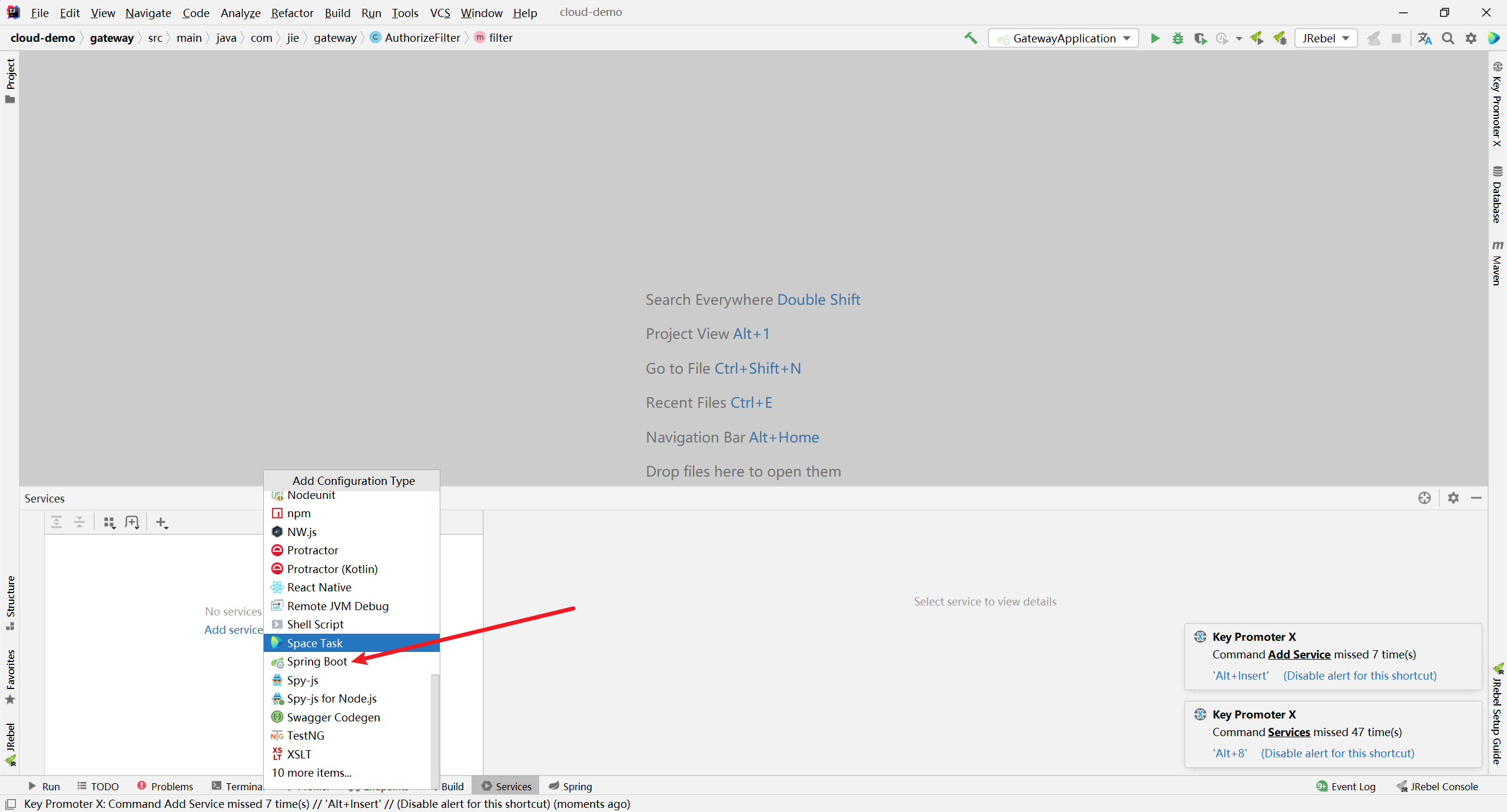Hide the Services tool window
1507x812 pixels.
[1476, 498]
